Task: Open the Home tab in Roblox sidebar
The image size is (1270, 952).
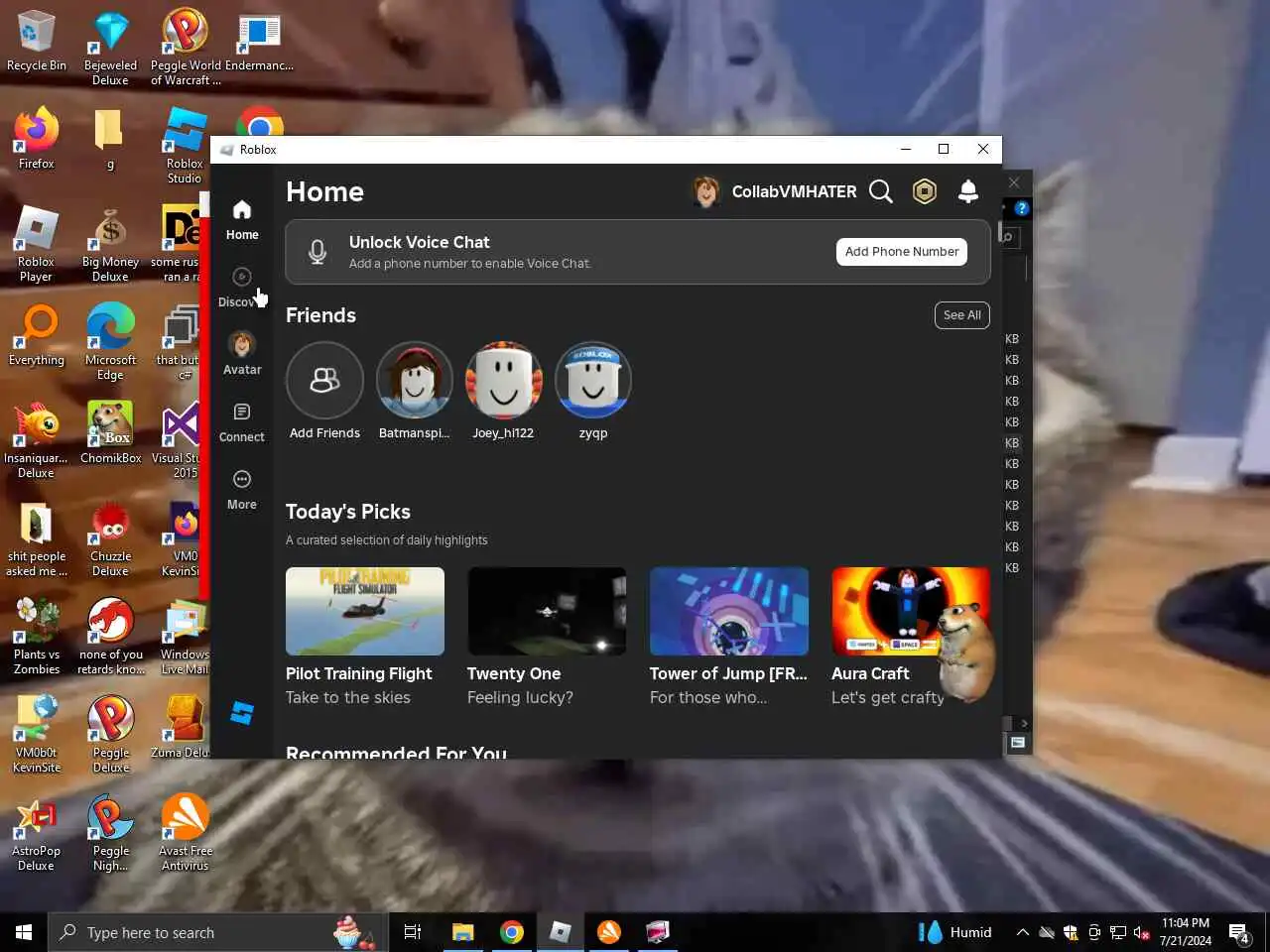Action: click(242, 220)
